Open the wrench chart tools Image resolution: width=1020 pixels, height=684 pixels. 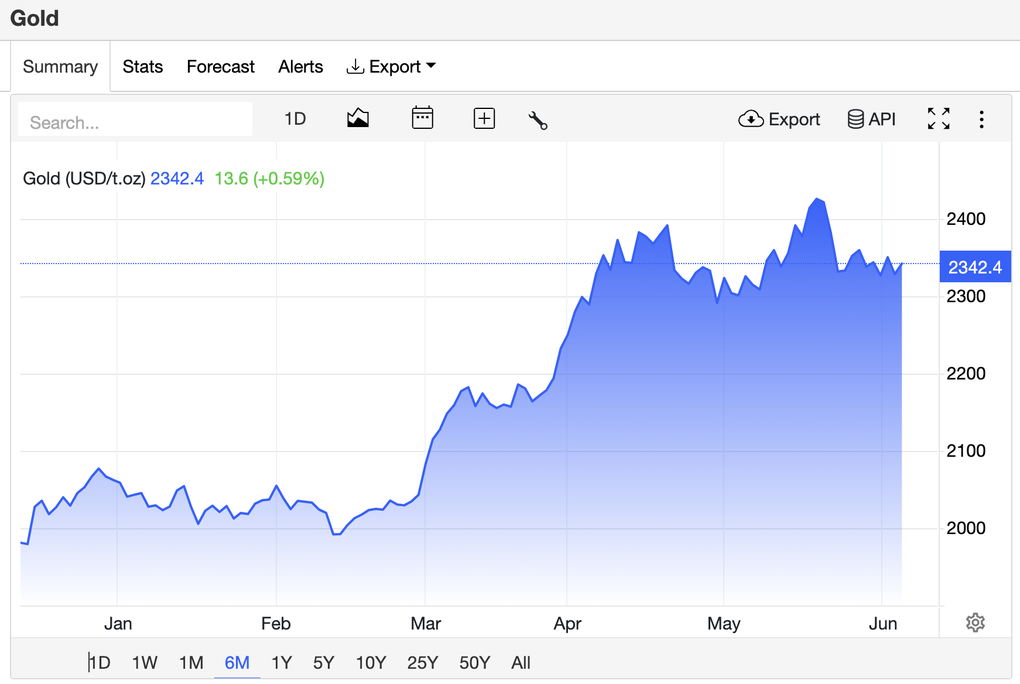538,120
